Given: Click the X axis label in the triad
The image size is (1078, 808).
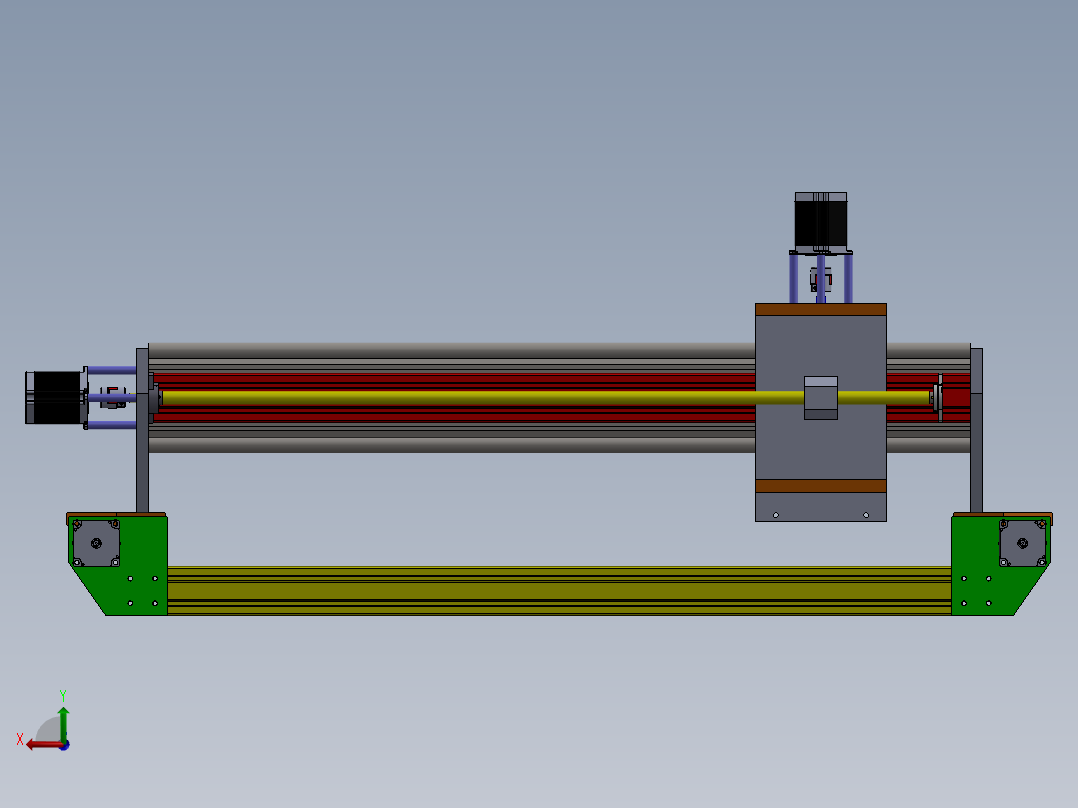Looking at the screenshot, I should coord(20,738).
